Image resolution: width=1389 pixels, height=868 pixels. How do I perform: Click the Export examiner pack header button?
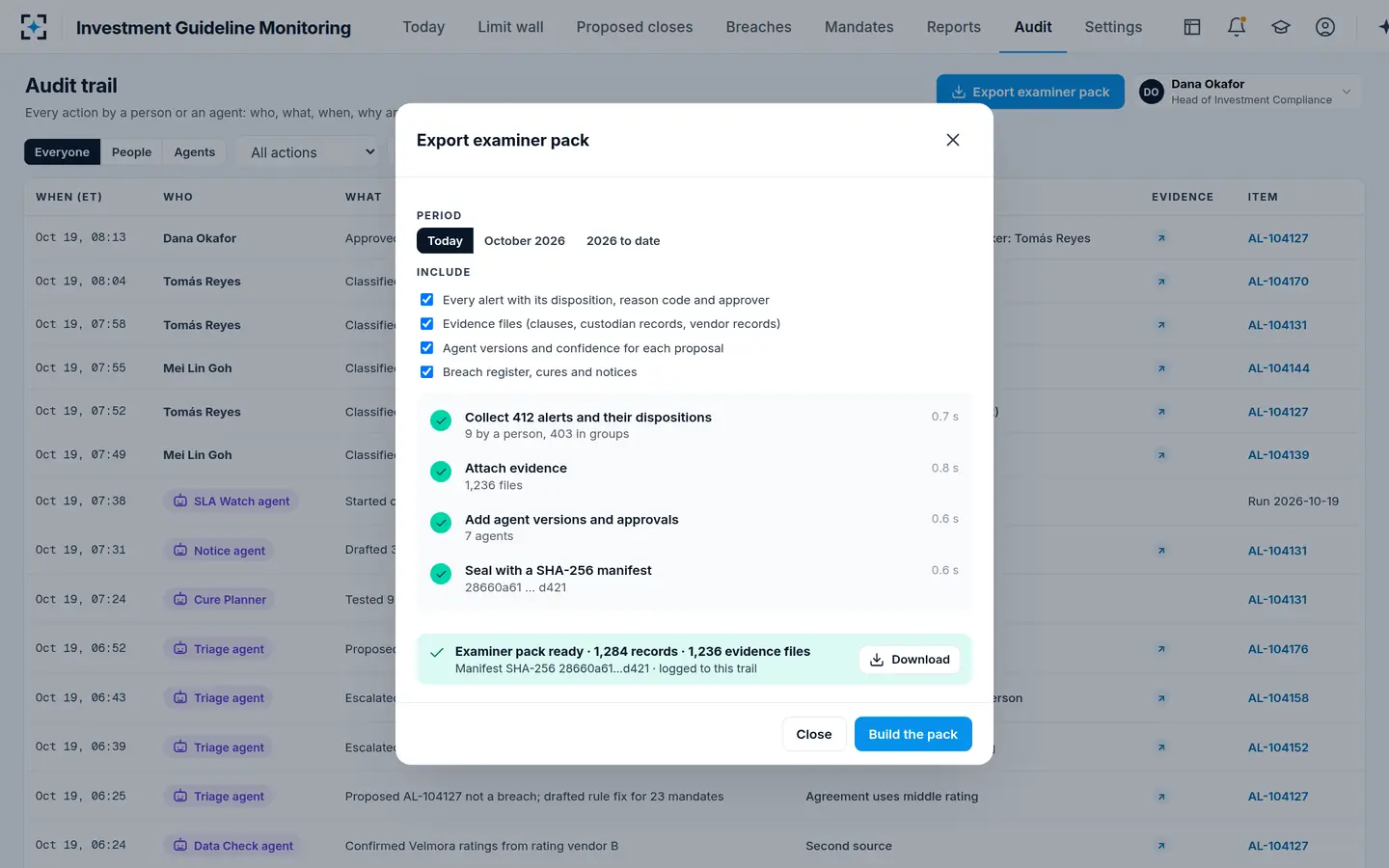pyautogui.click(x=1030, y=92)
